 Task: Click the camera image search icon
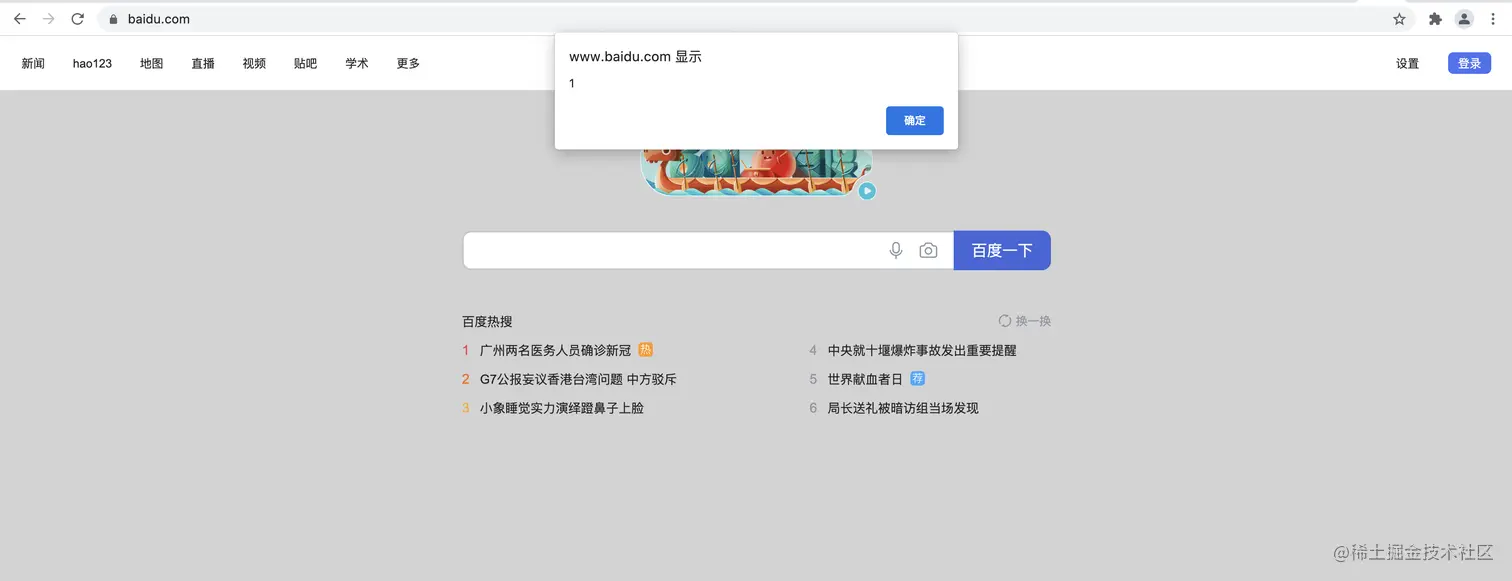click(928, 250)
